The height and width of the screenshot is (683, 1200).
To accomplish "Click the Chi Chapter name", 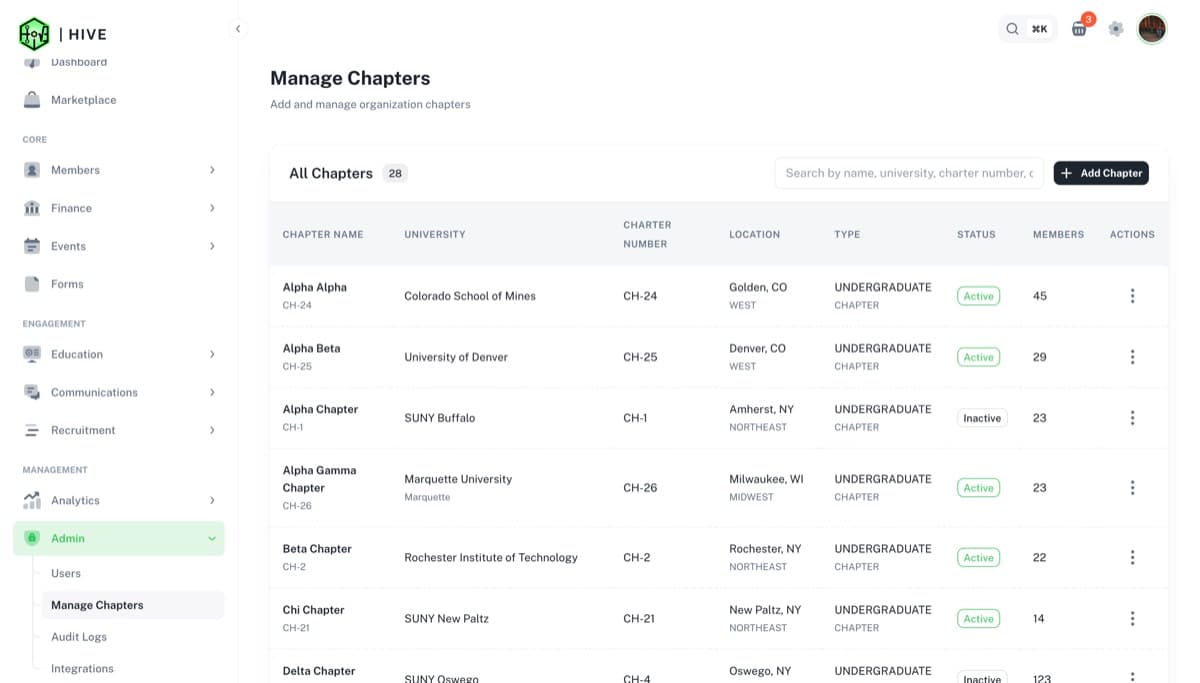I will (x=313, y=610).
